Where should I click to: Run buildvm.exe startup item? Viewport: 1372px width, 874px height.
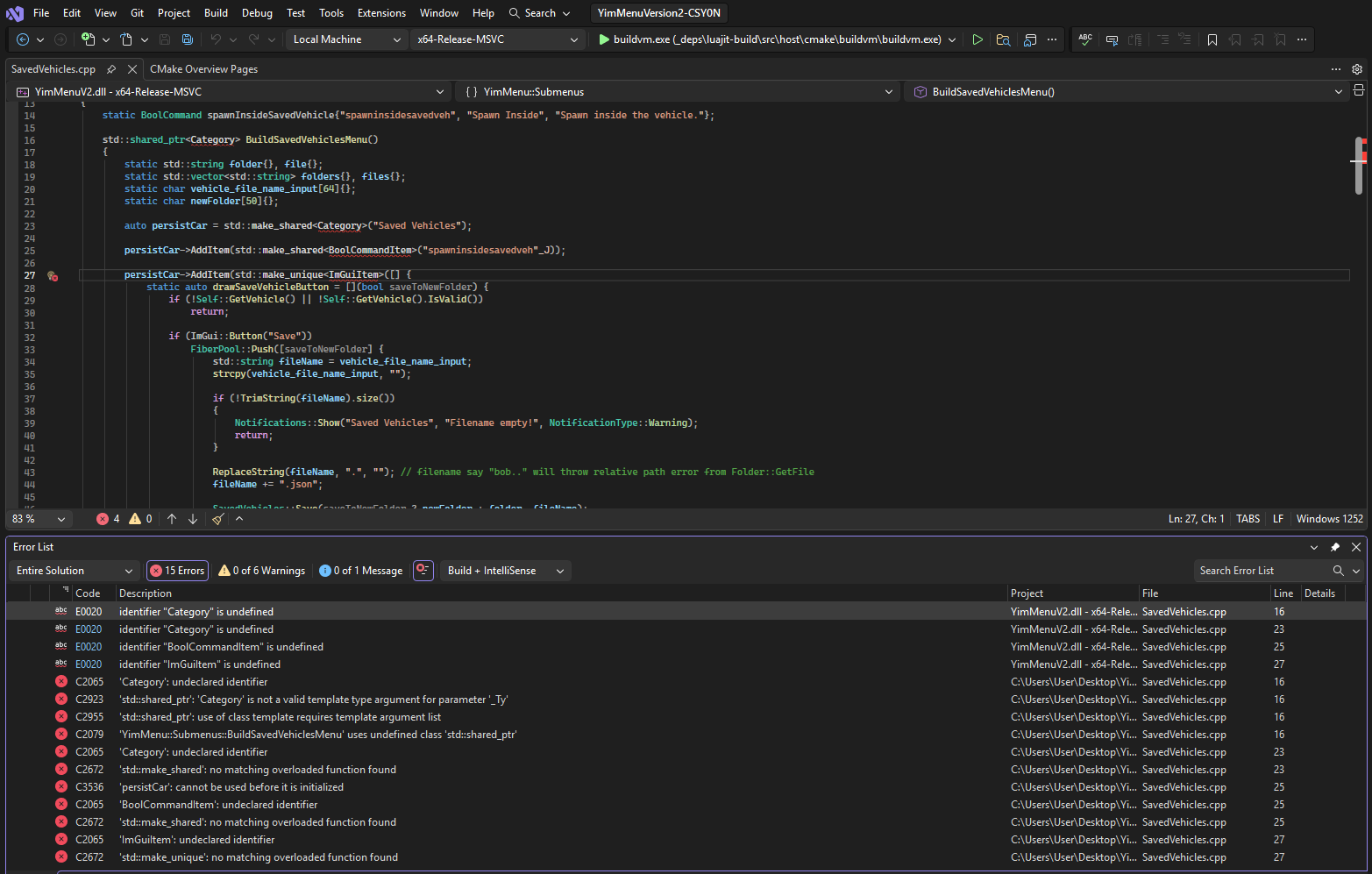click(x=770, y=39)
